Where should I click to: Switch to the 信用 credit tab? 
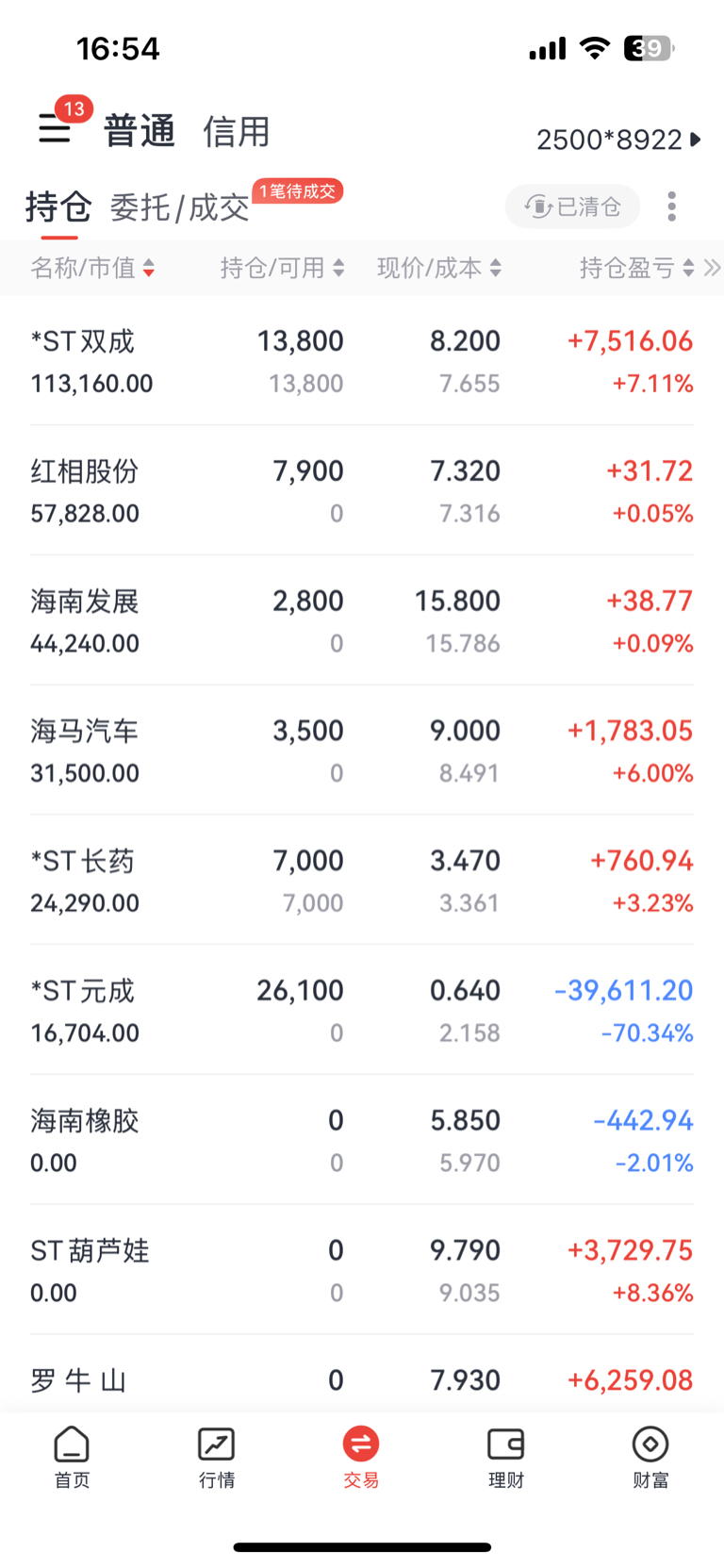237,131
